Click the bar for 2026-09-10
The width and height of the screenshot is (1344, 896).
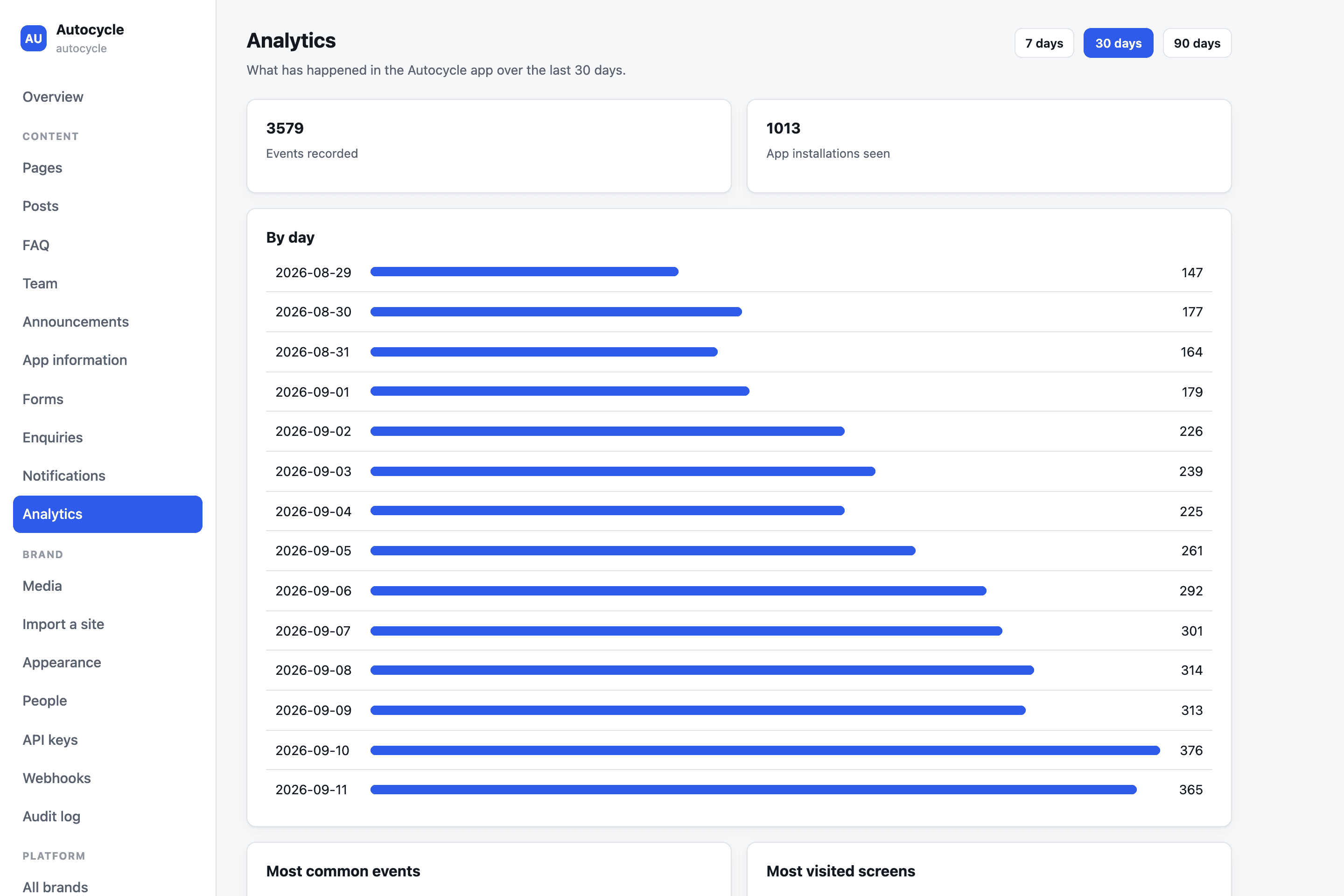pos(765,750)
